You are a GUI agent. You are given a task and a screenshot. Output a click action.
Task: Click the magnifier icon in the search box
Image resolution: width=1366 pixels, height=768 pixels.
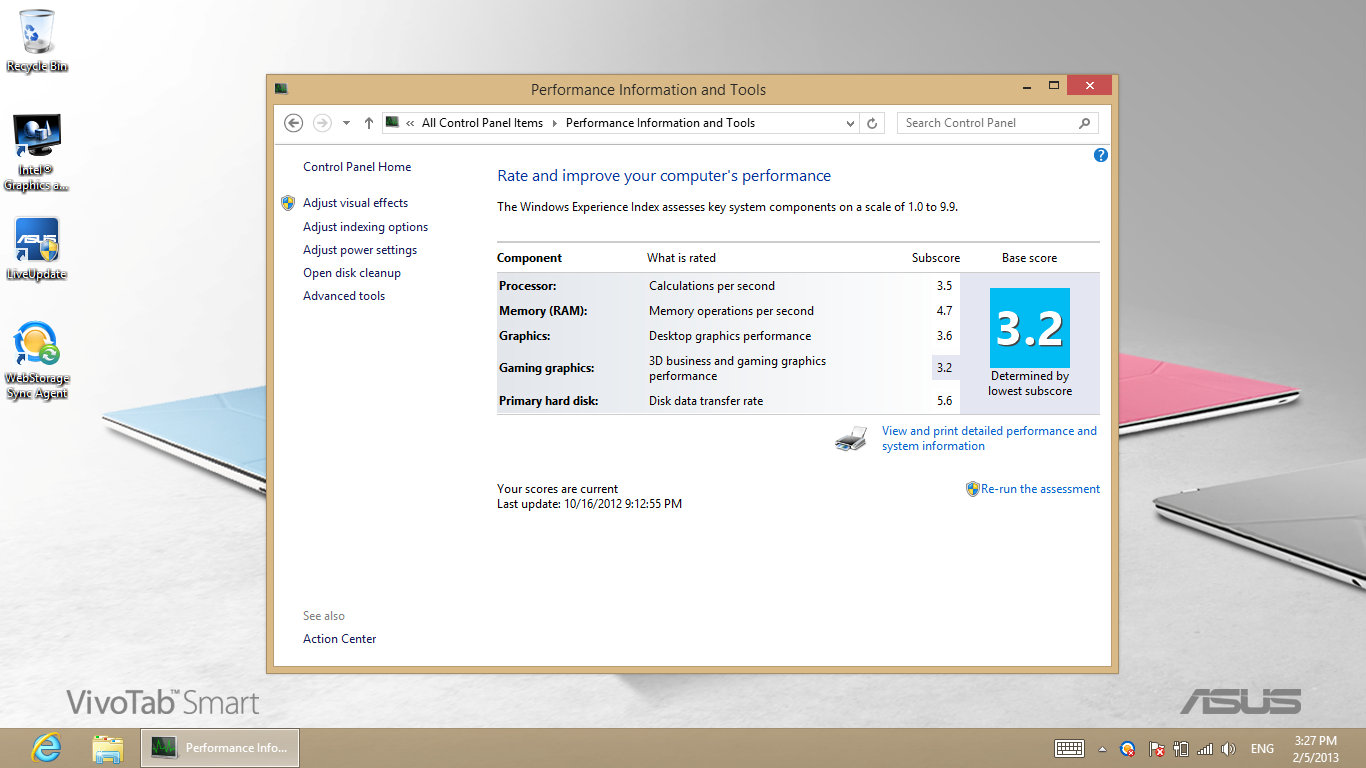1084,123
